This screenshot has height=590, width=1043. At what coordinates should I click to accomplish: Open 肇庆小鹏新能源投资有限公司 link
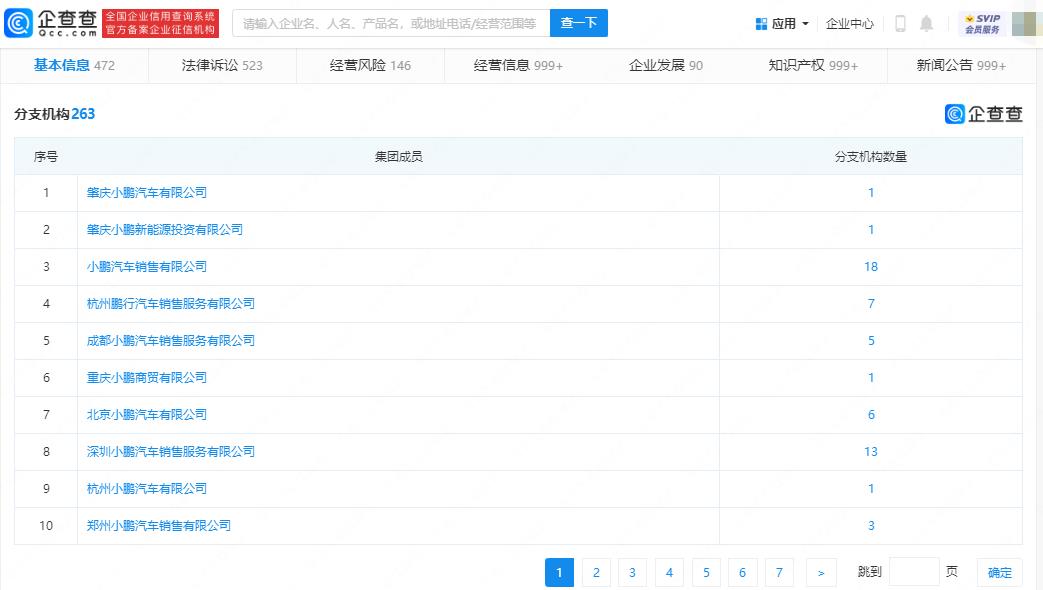pyautogui.click(x=164, y=229)
